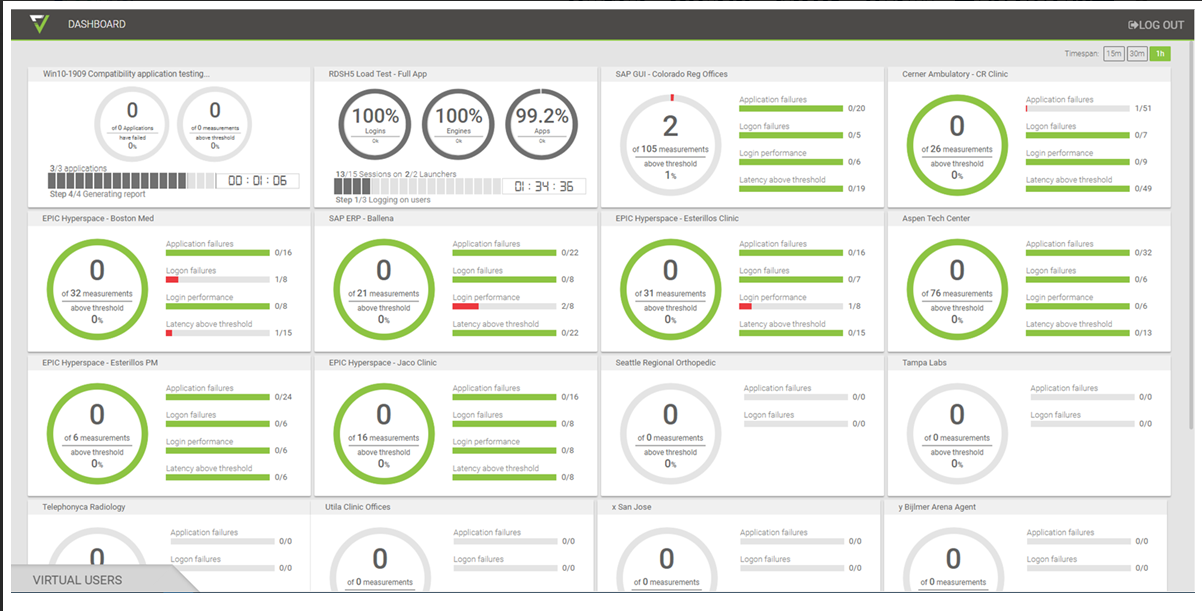Click the 100% Engines gauge in RDSH5 card

click(459, 124)
